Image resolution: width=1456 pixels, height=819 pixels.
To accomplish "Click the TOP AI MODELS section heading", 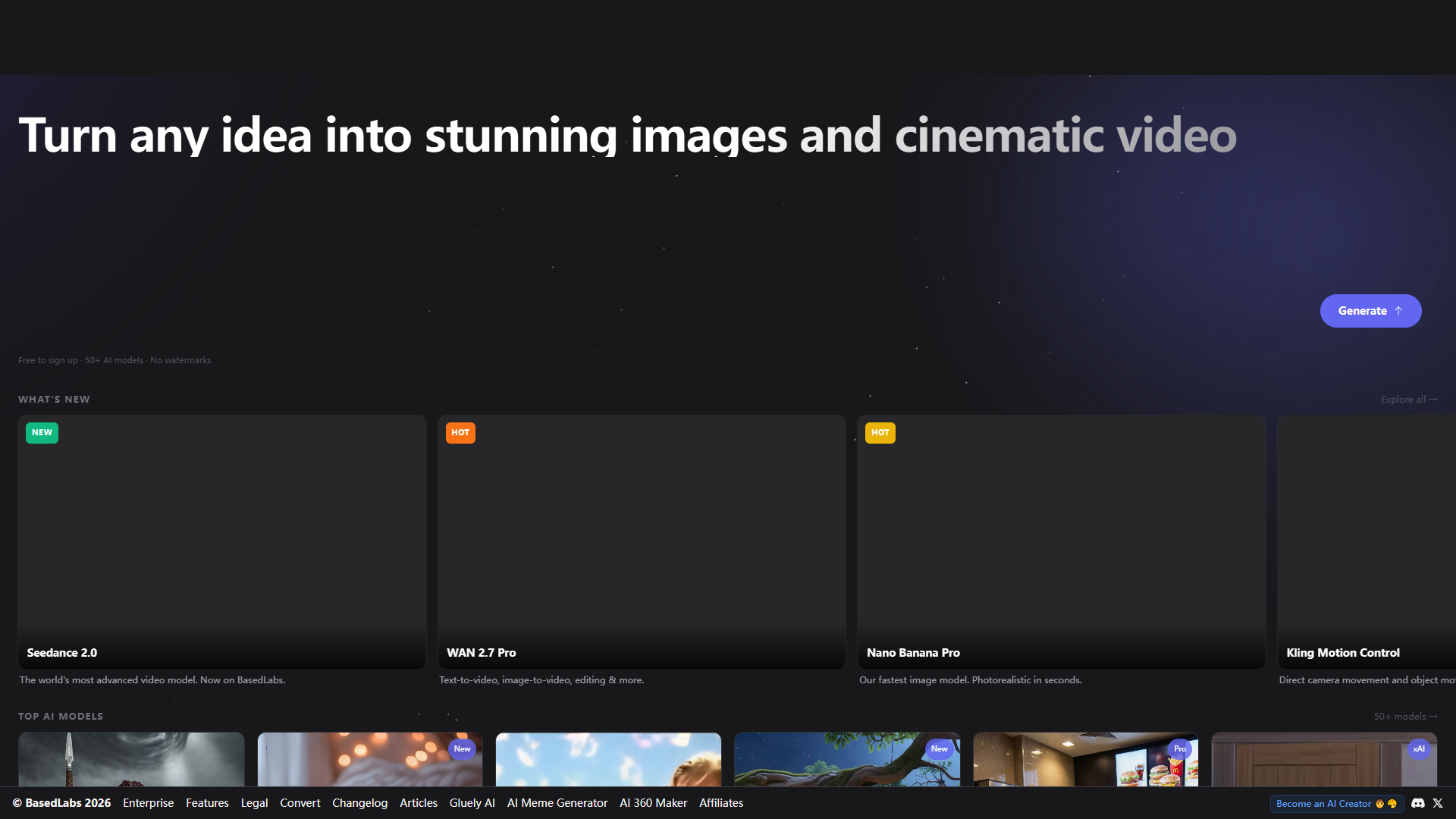I will pyautogui.click(x=61, y=717).
